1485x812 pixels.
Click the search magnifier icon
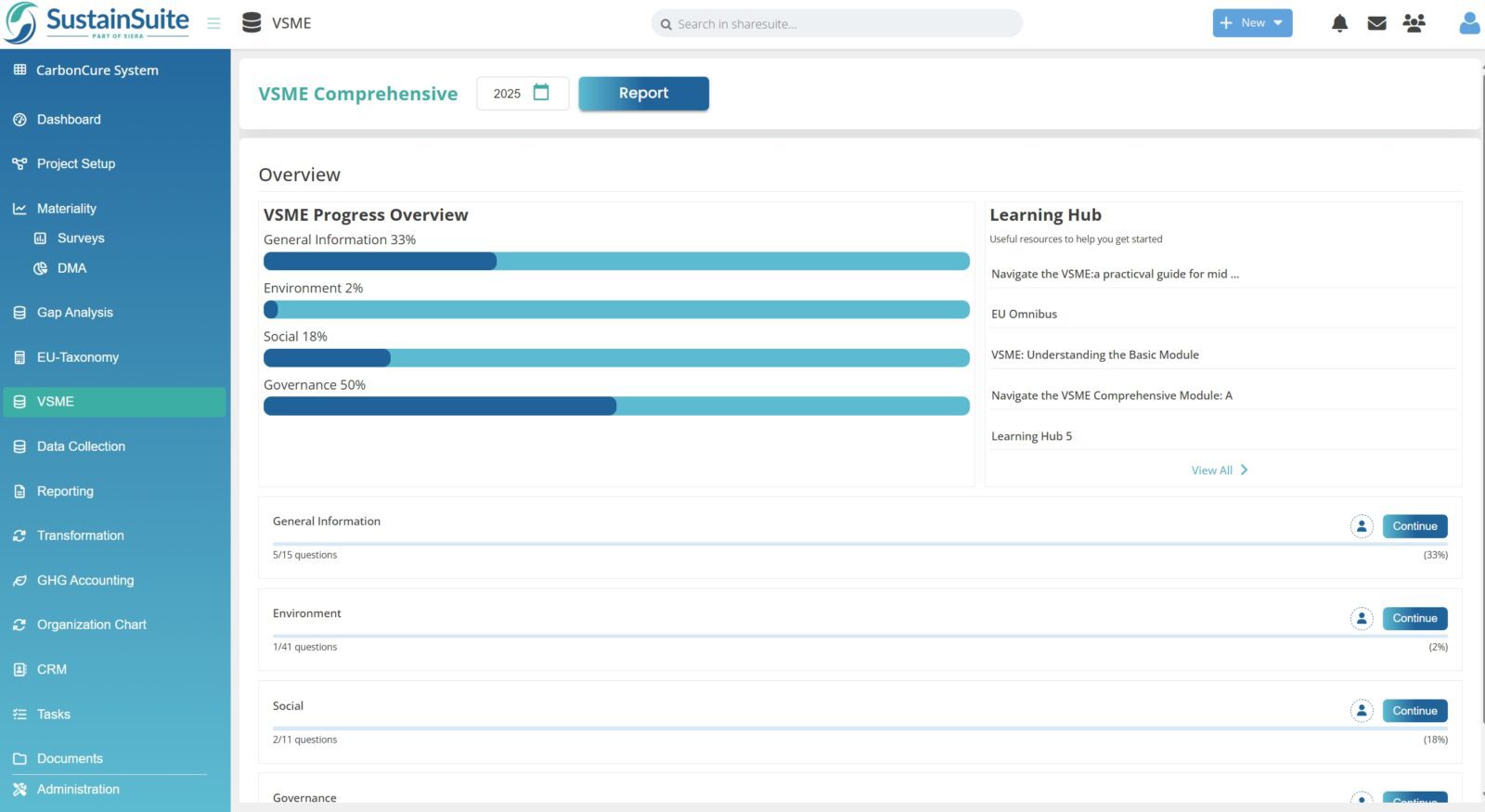pyautogui.click(x=666, y=24)
